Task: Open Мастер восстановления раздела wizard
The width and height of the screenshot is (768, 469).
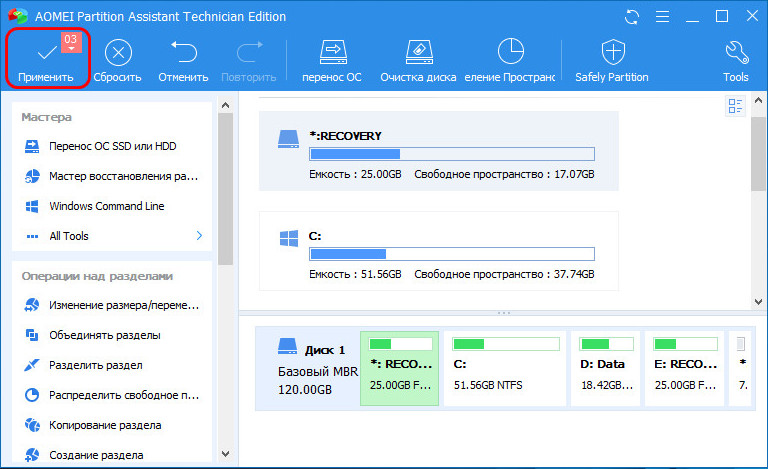Action: coord(112,176)
